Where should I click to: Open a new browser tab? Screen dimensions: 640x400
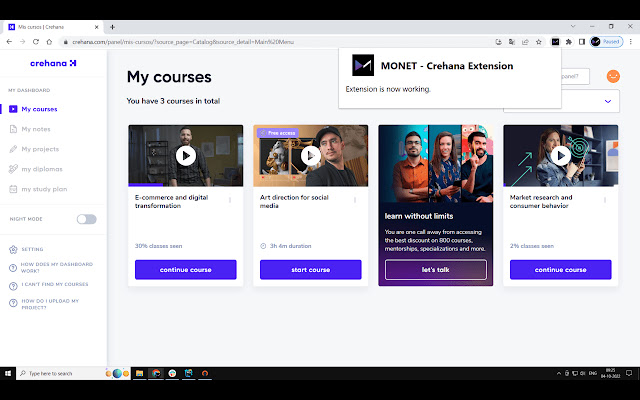112,27
